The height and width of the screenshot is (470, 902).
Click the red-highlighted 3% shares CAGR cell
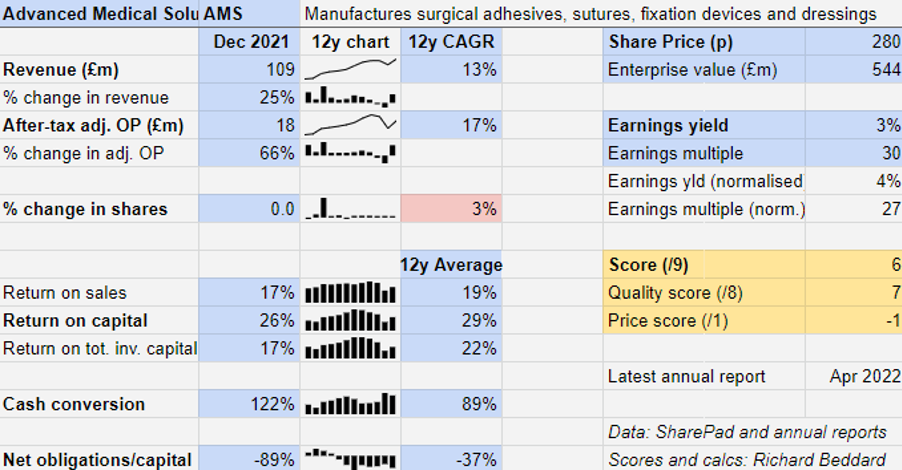tap(452, 209)
